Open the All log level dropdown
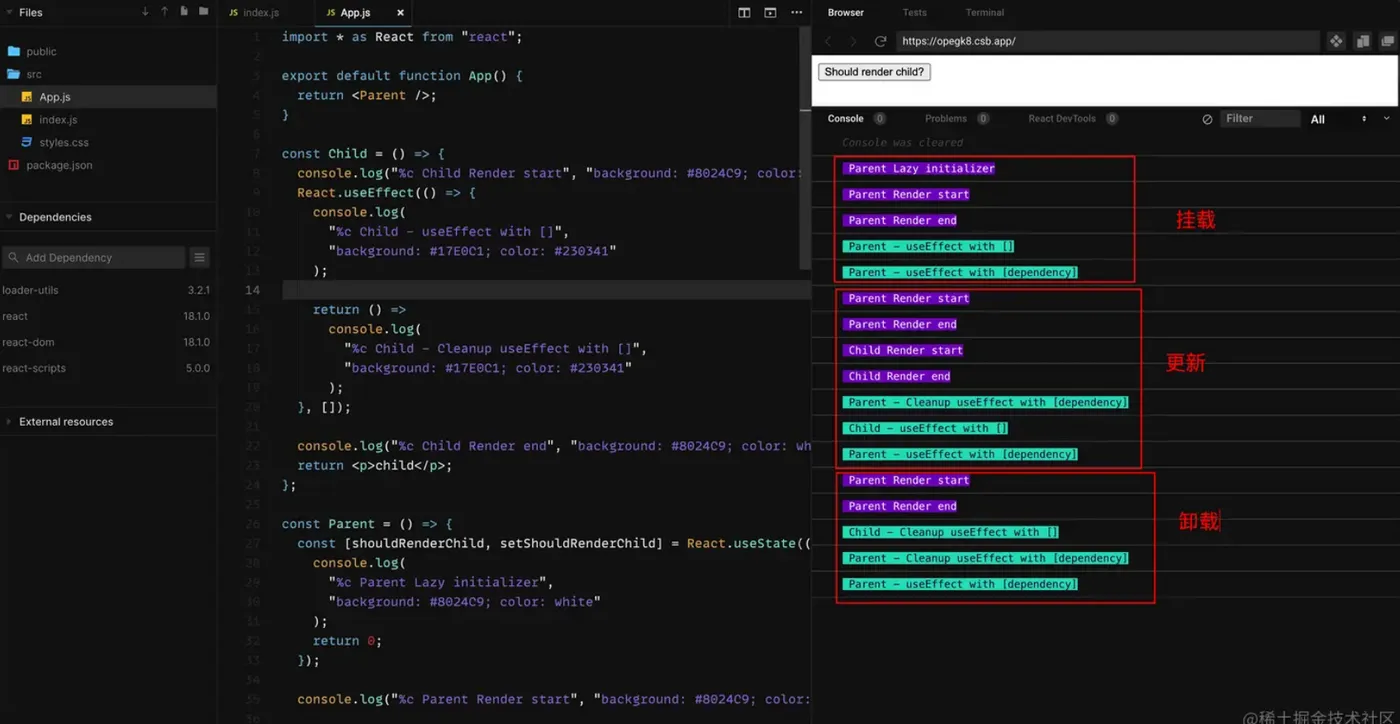1400x724 pixels. [1338, 119]
